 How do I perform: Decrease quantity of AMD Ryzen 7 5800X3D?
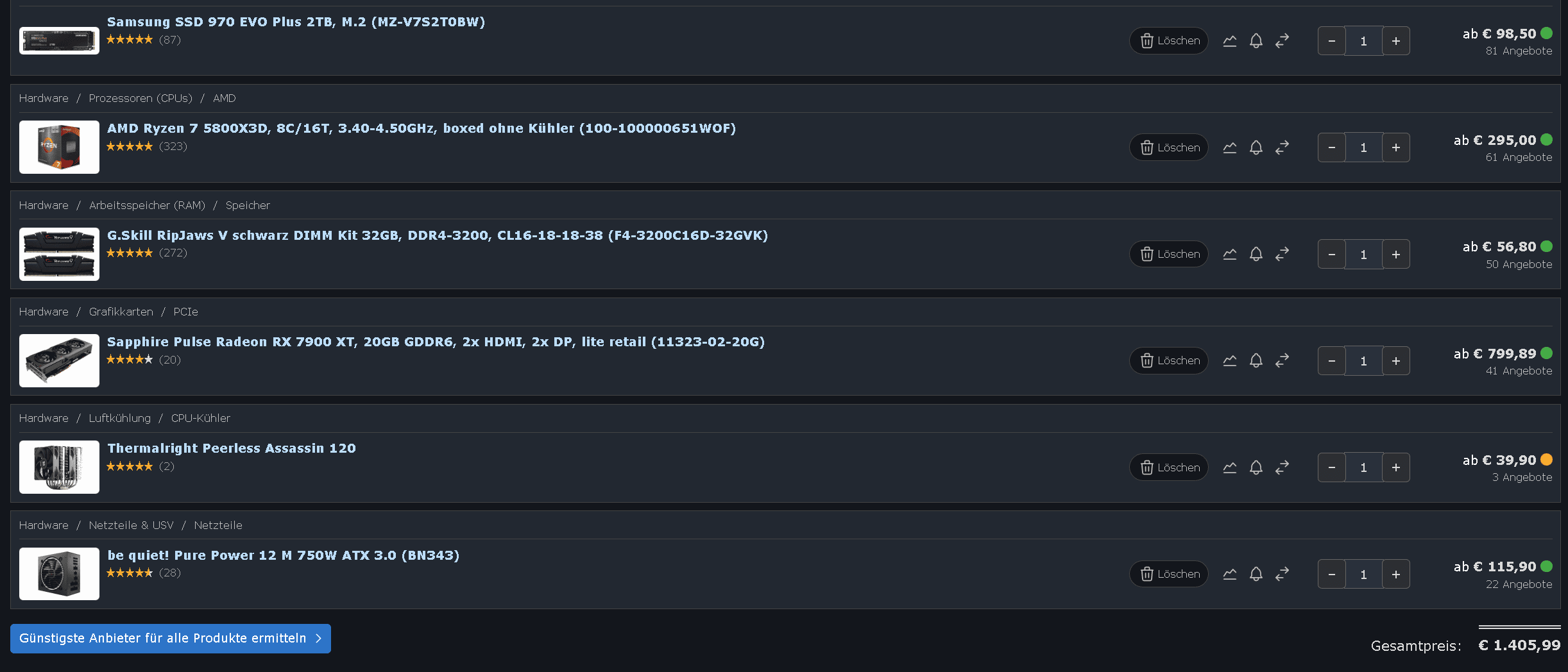pos(1331,147)
